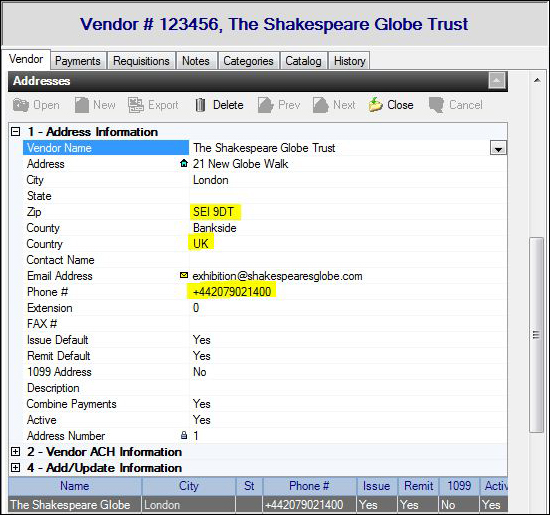Click the Prev record icon
550x515 pixels.
pos(266,105)
